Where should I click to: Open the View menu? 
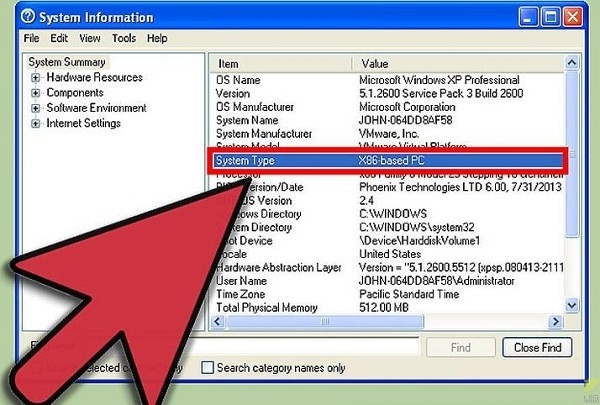point(90,38)
